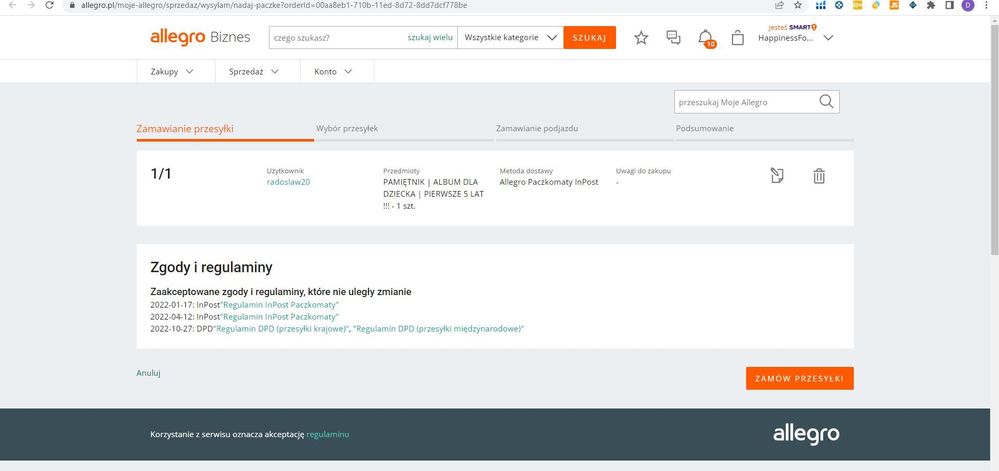Open the browser extensions puzzle icon
Screen dimensions: 999x471
point(932,5)
